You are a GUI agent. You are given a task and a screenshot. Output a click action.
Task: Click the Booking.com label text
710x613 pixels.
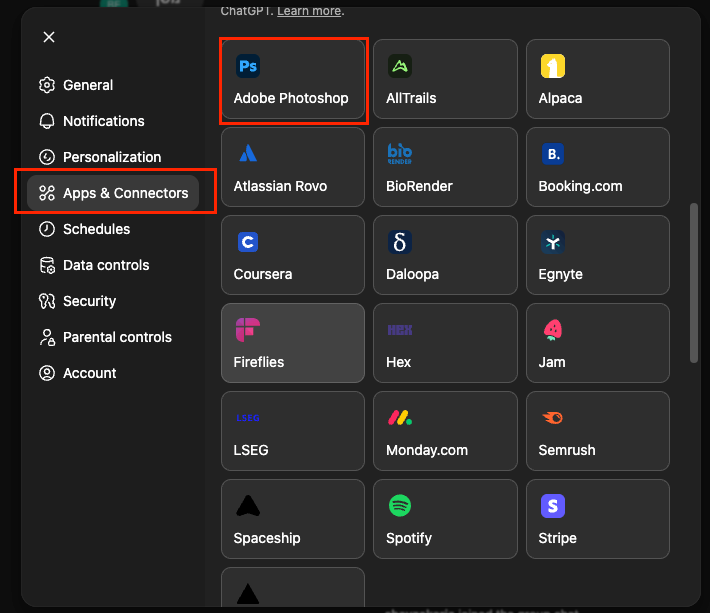580,186
